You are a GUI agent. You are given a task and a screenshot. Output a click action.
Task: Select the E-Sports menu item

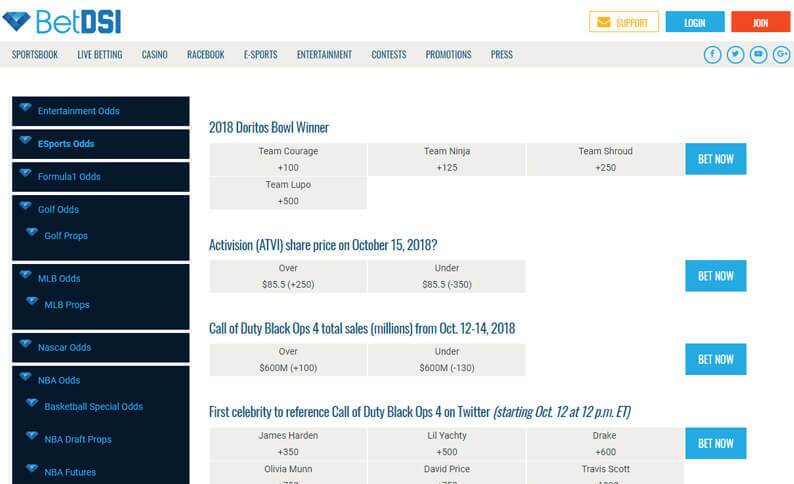[260, 55]
